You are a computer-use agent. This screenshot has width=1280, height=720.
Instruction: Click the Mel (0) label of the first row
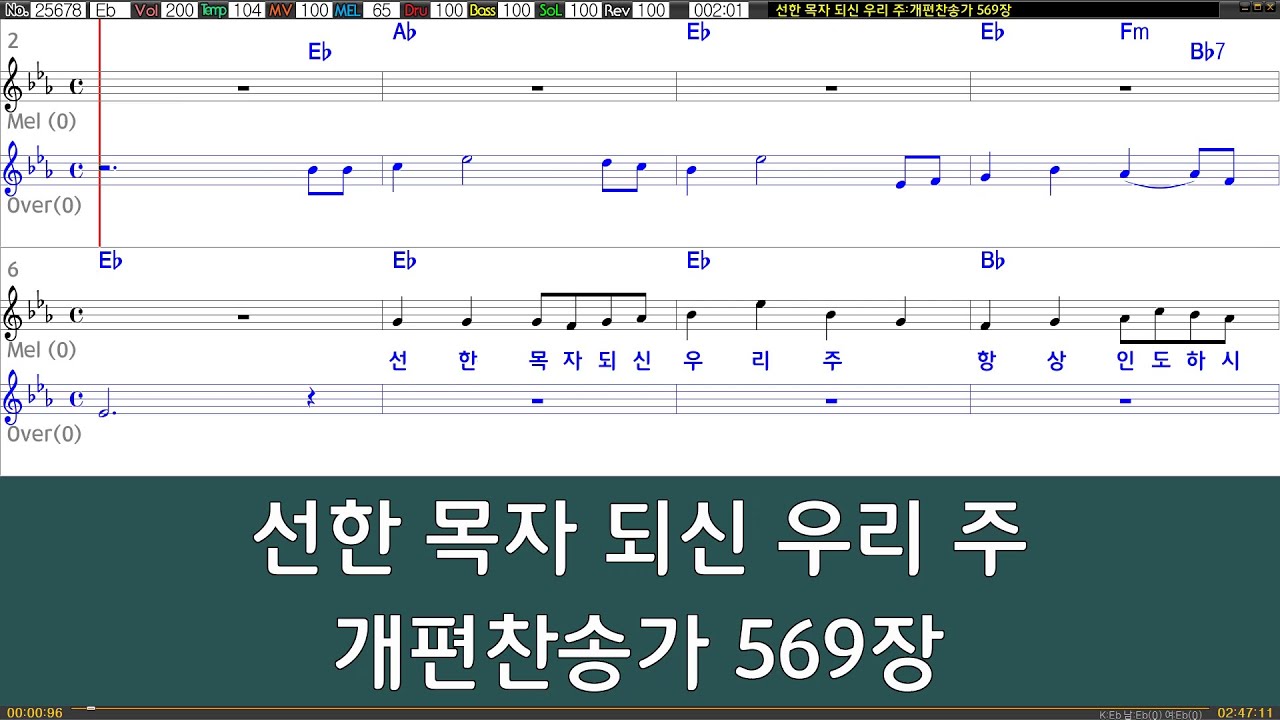42,122
